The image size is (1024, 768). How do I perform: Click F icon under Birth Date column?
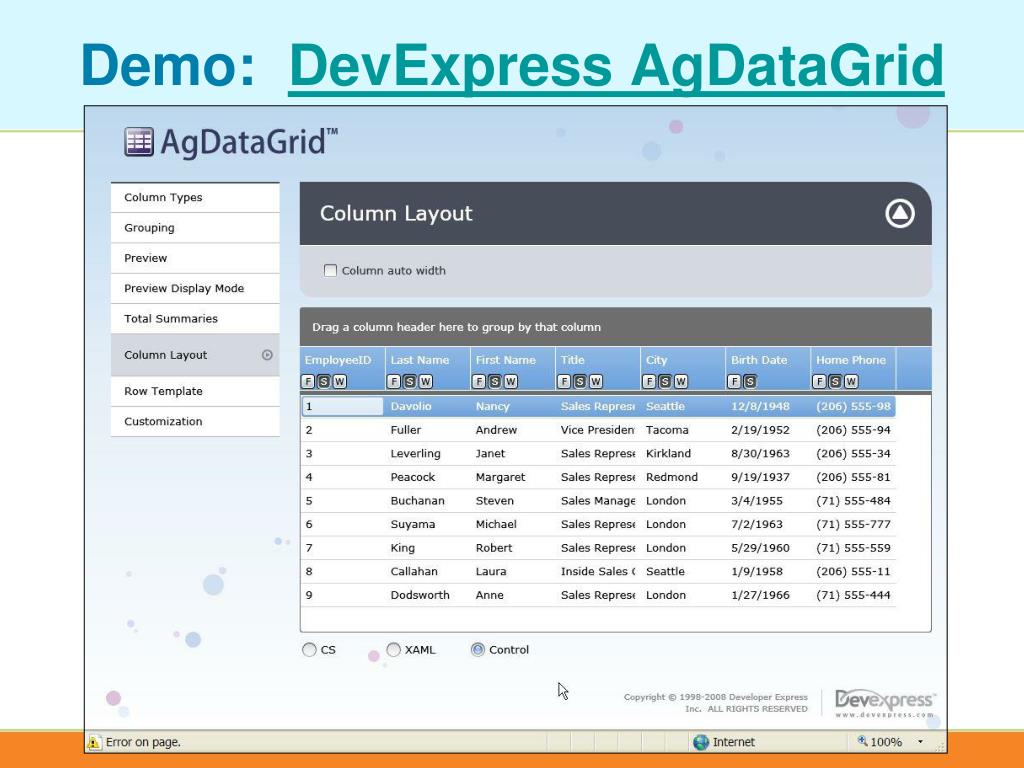click(x=734, y=381)
